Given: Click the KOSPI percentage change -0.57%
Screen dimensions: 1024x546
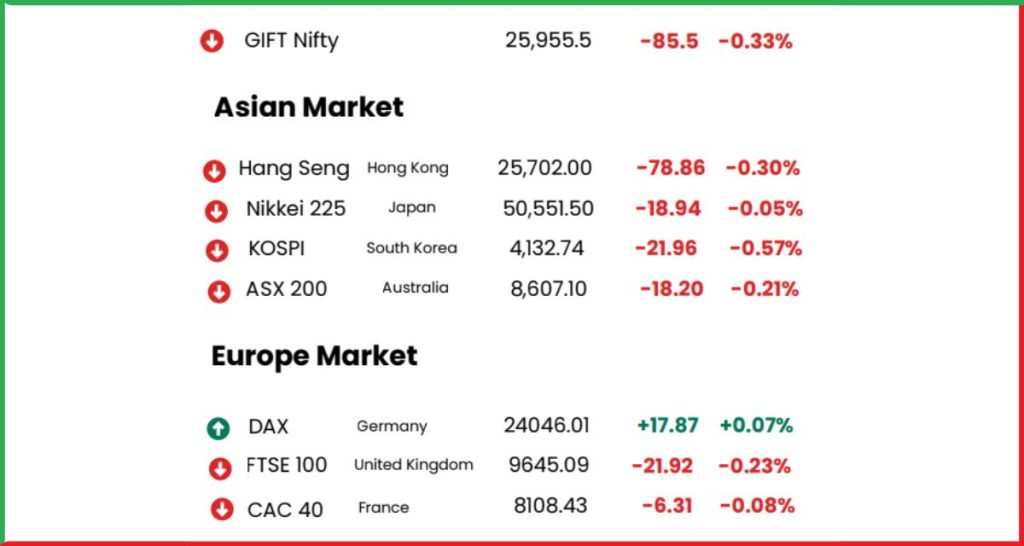Looking at the screenshot, I should (765, 248).
